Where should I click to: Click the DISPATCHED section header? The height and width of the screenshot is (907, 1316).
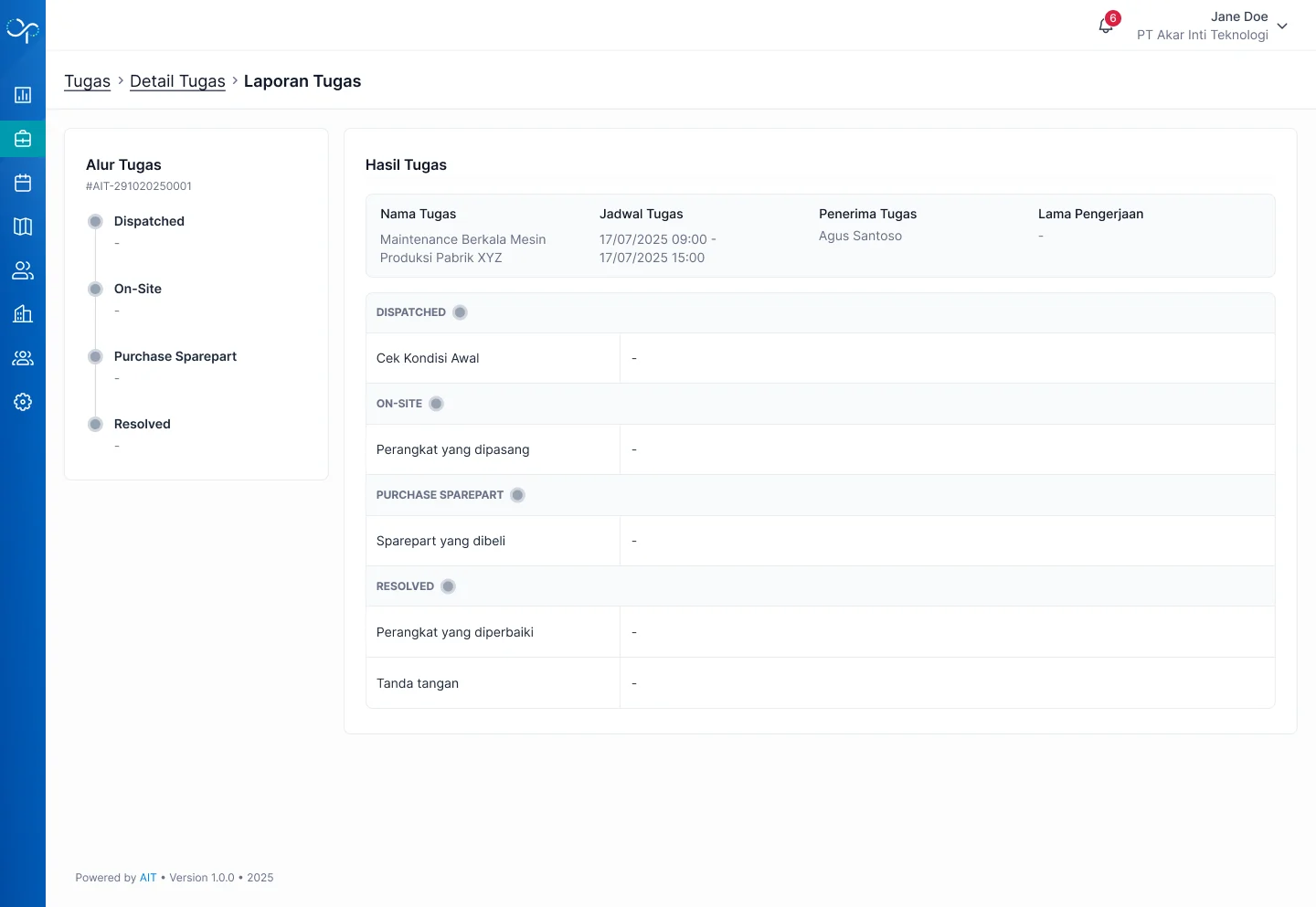pos(820,312)
